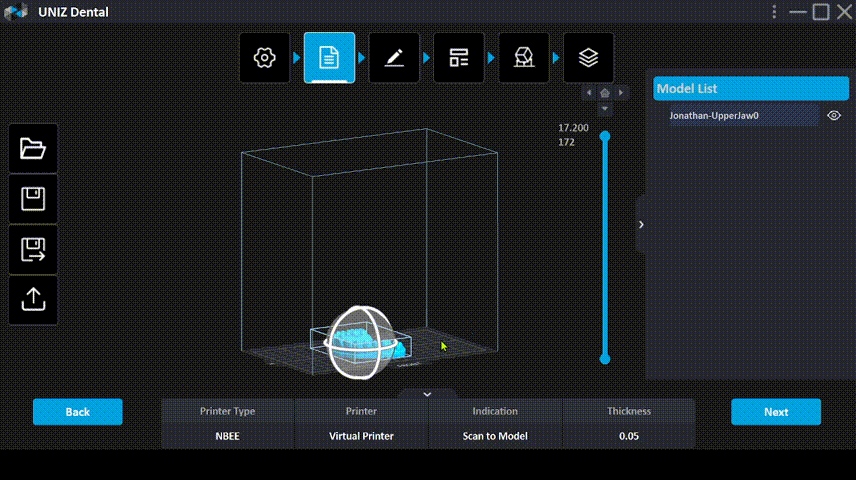Toggle visibility of Jonathan-UpperJaw0 model
856x480 pixels.
pyautogui.click(x=834, y=116)
